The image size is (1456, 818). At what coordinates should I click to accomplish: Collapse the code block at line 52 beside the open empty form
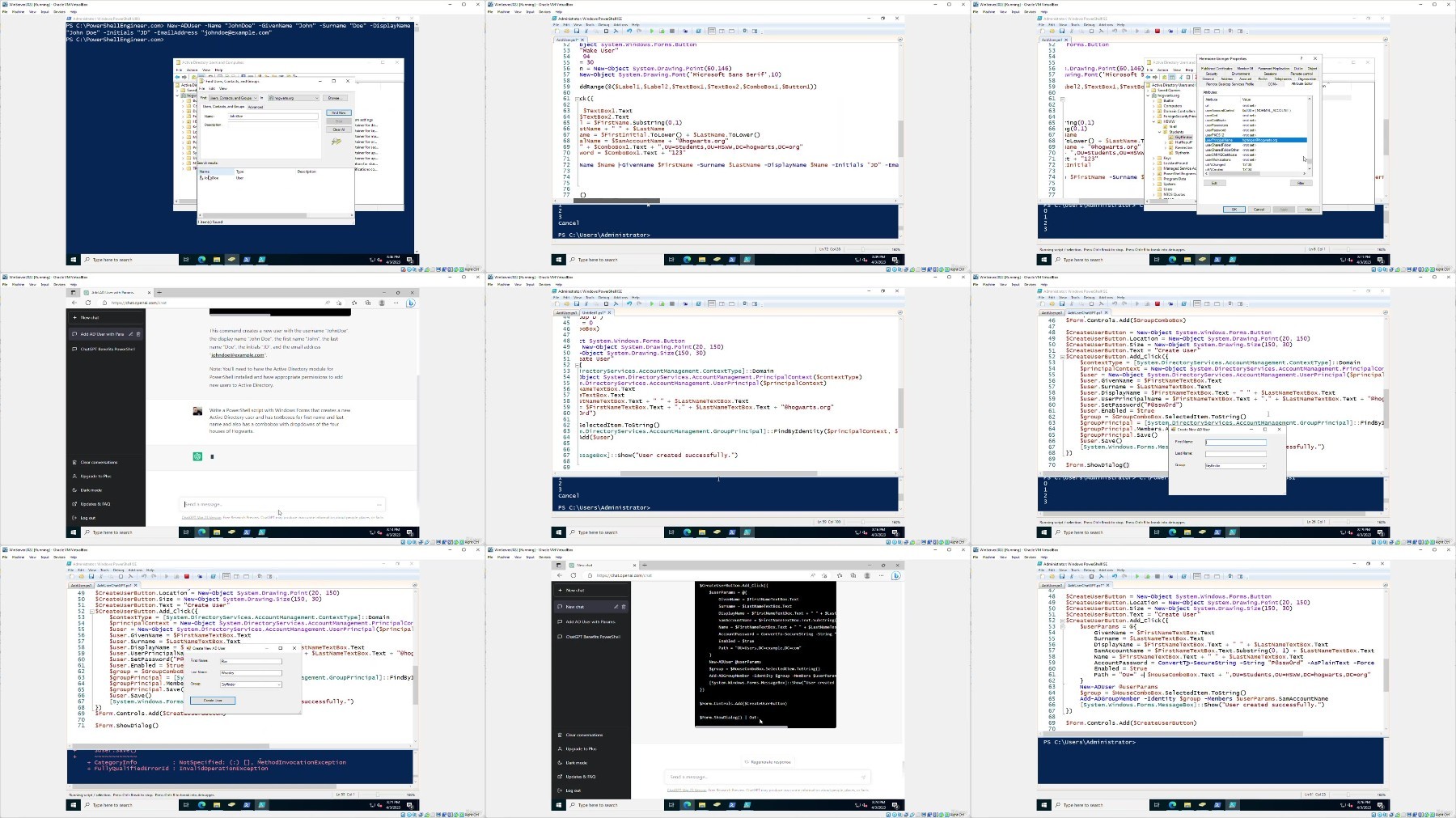(1061, 357)
